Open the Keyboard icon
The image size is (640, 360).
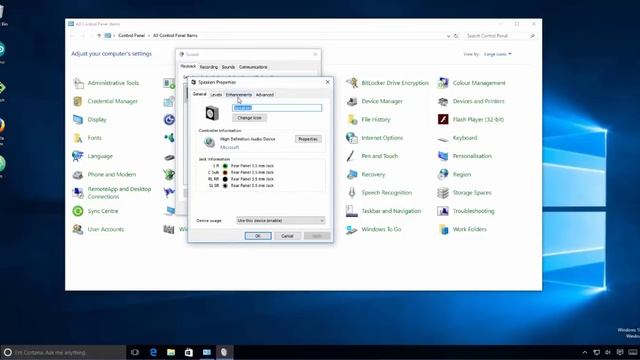[443, 138]
